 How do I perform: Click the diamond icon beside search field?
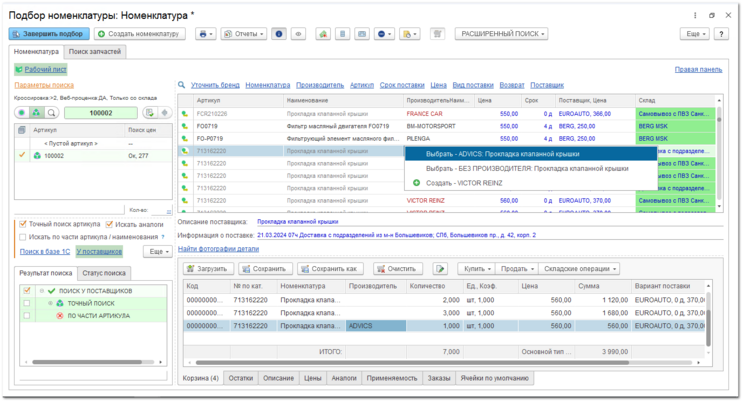point(164,113)
